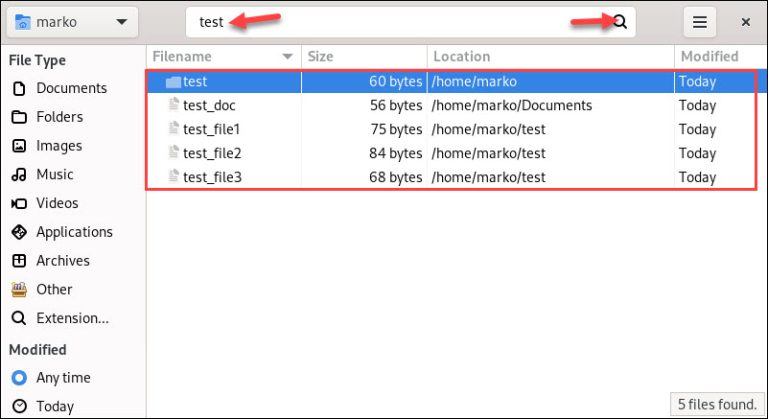Open the marko folder dropdown
This screenshot has height=419, width=768.
click(x=72, y=22)
